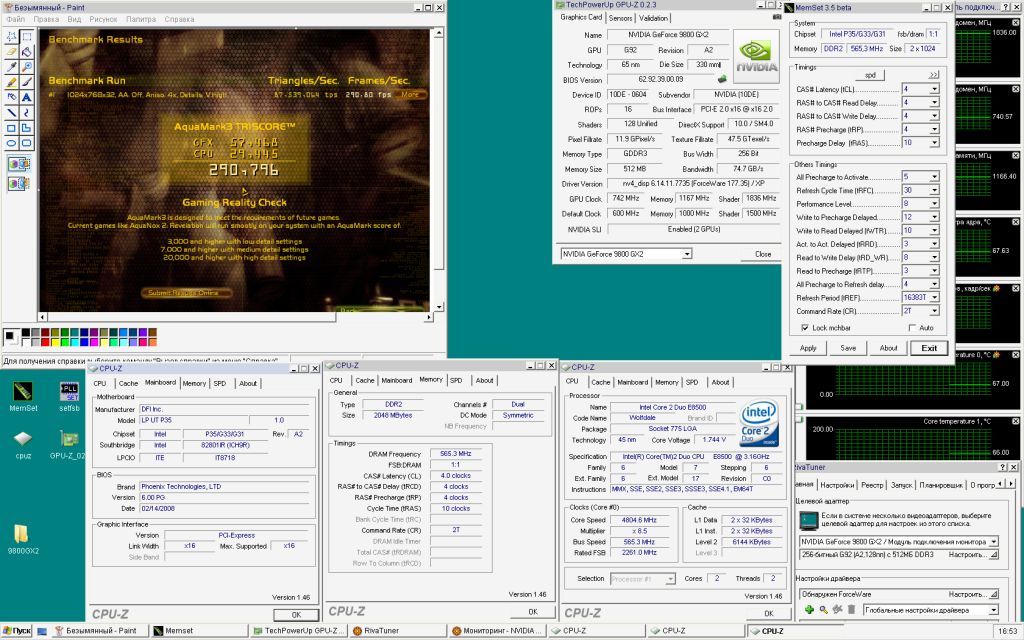Click the Save button in MemSet
1024x640 pixels.
point(848,348)
